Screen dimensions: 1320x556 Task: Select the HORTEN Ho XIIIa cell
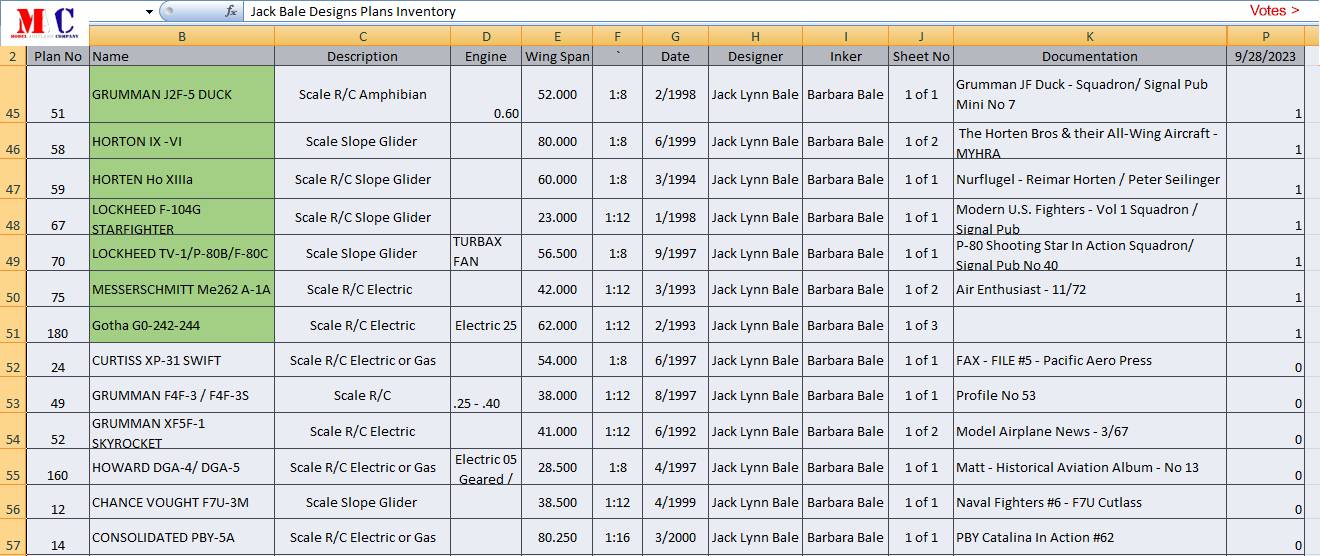click(182, 179)
